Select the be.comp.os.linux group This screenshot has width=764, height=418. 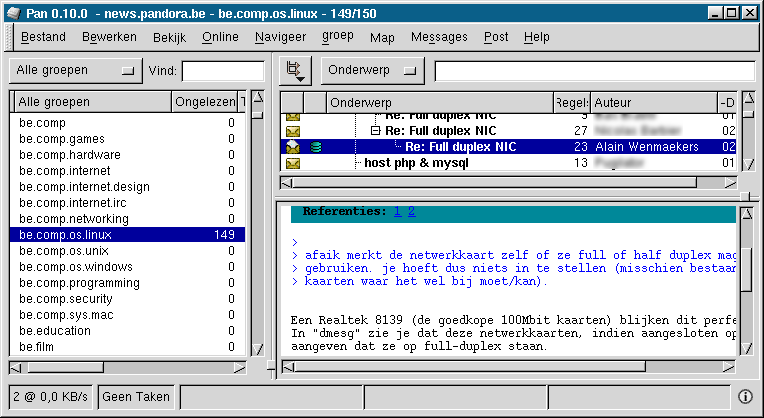click(x=127, y=235)
